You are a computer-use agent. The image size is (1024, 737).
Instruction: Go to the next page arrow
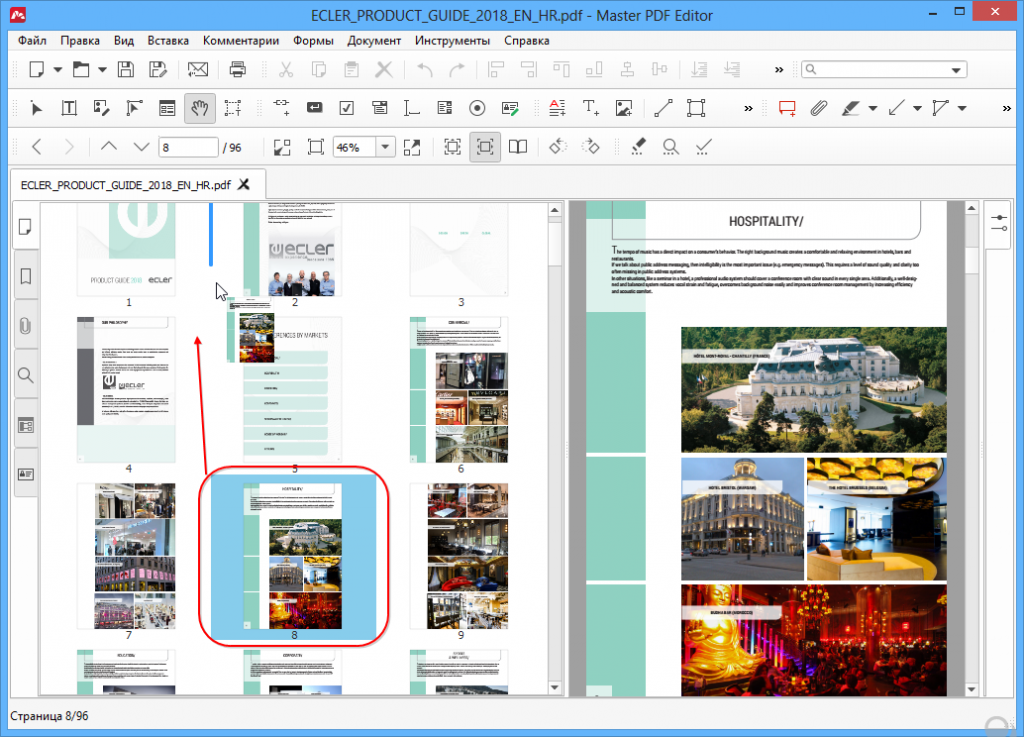click(x=141, y=147)
